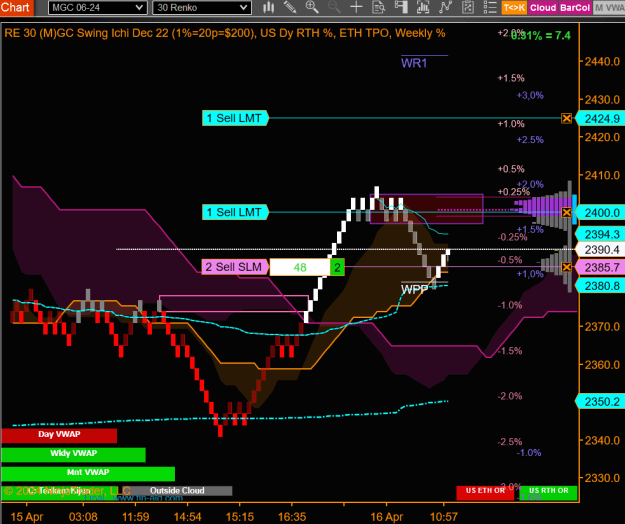Viewport: 625px width, 524px height.
Task: Click the +1.5% daily percent label
Action: tap(511, 78)
